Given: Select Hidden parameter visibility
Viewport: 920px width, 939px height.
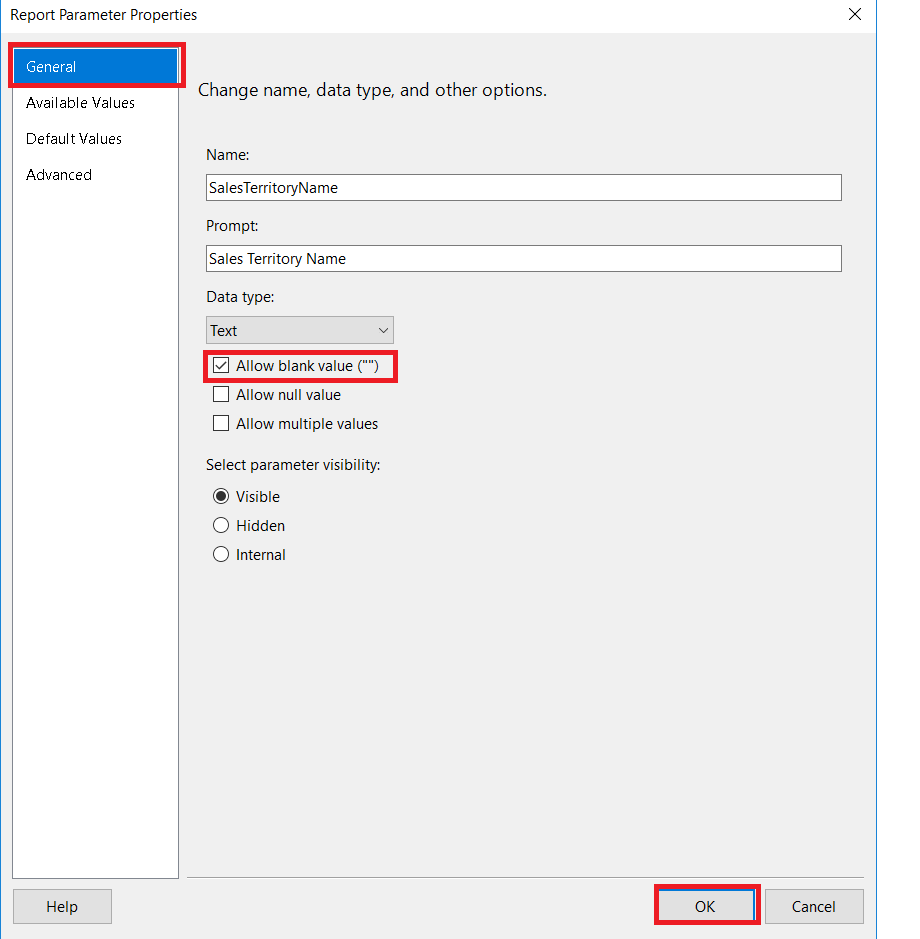Looking at the screenshot, I should [x=221, y=526].
